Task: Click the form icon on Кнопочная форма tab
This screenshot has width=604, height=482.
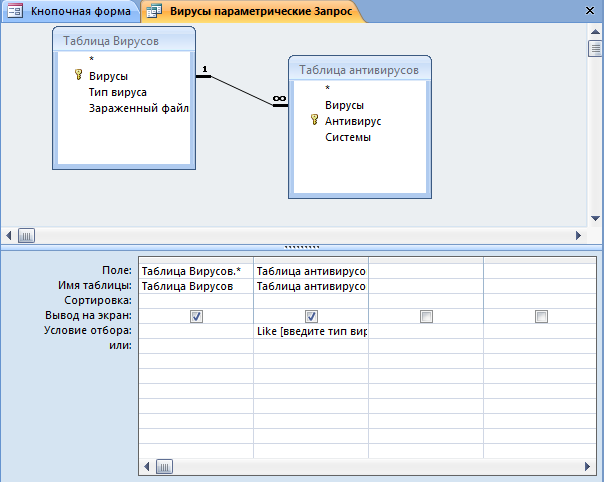Action: point(15,11)
